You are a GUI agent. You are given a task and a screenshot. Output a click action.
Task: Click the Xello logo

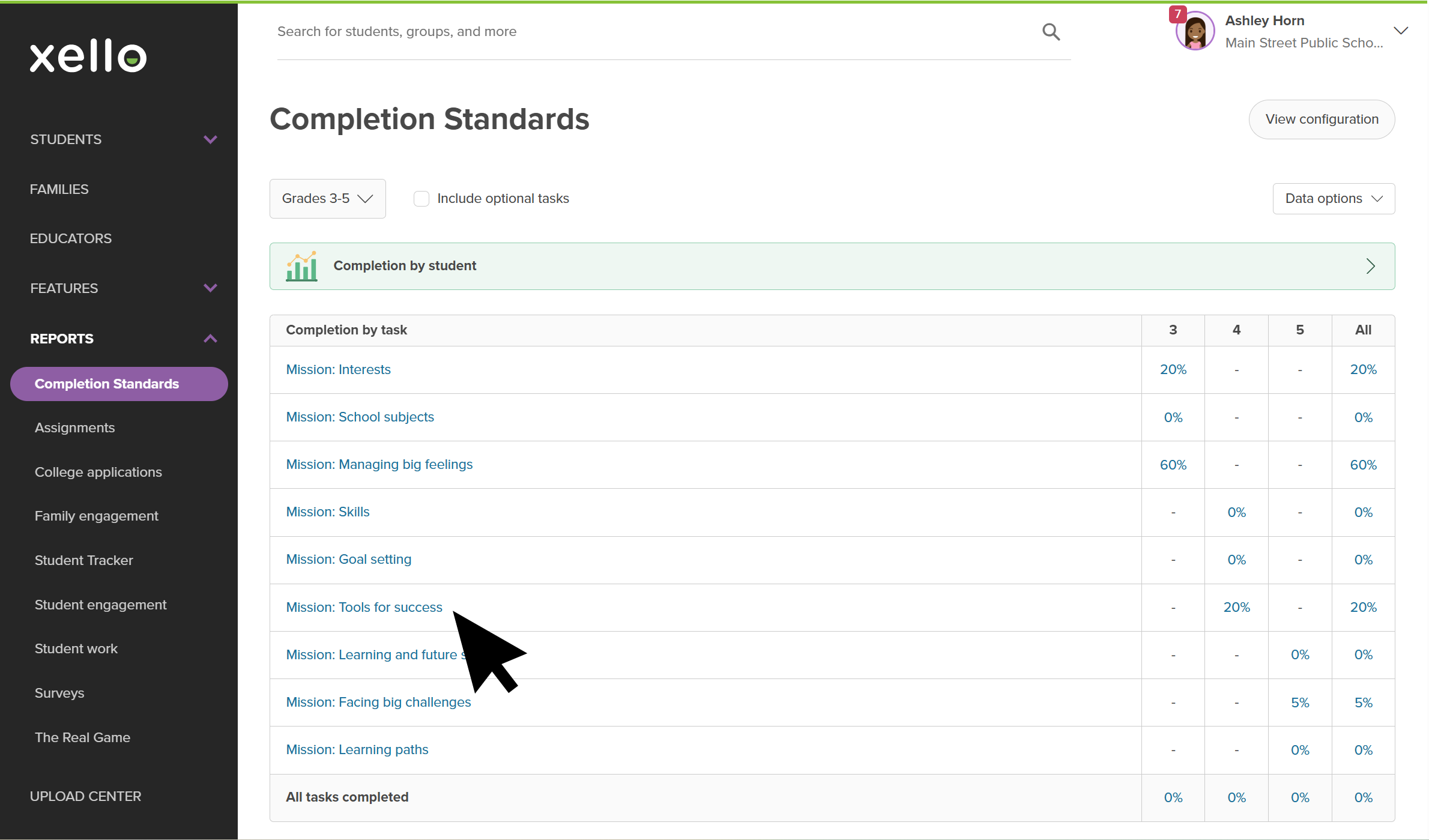point(88,56)
